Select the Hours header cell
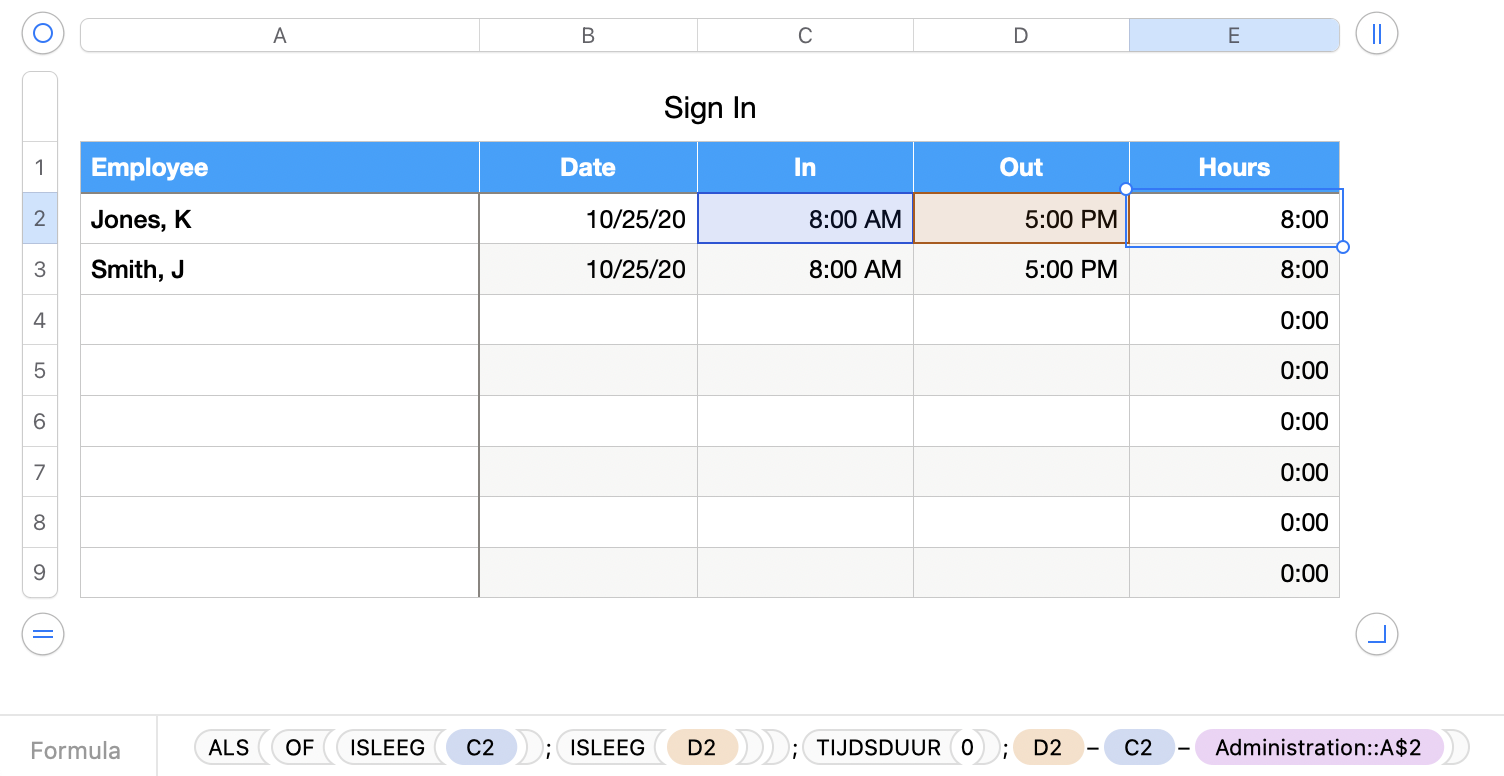1504x776 pixels. 1233,167
